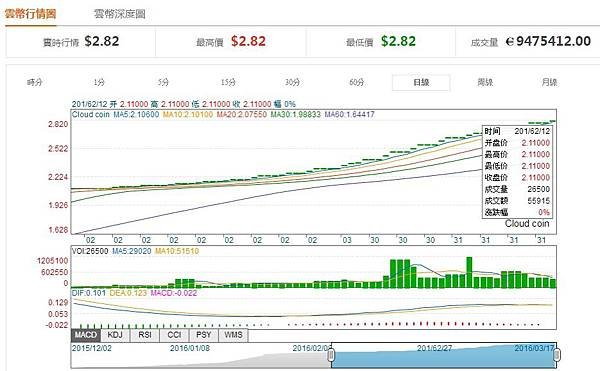
Task: Show the WMS indicator
Action: point(233,335)
